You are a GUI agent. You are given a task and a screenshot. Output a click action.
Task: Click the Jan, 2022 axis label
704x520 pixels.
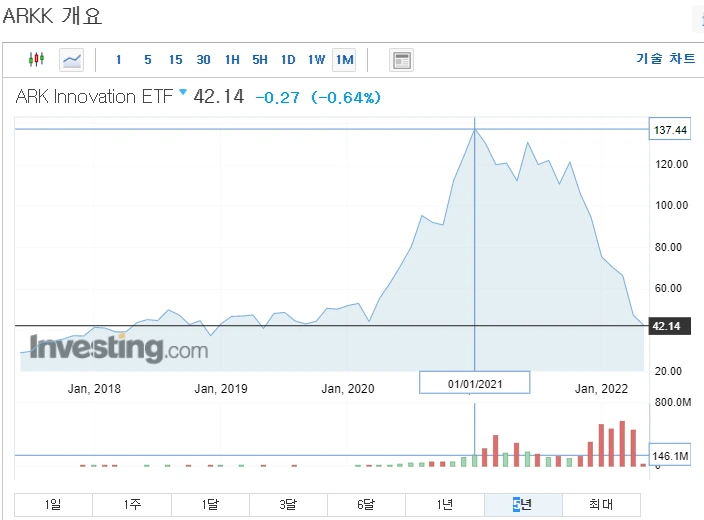pos(601,388)
